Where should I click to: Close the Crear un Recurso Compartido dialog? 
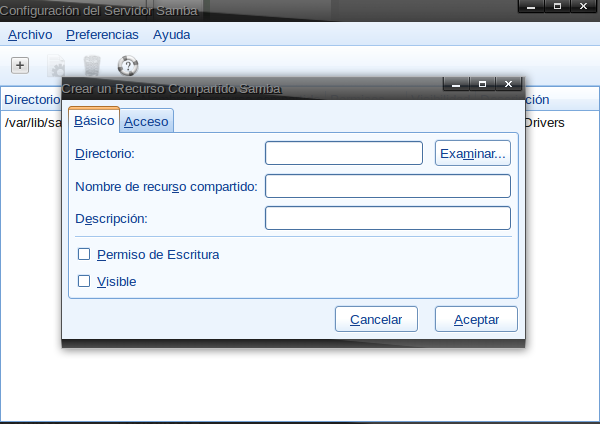pos(508,84)
